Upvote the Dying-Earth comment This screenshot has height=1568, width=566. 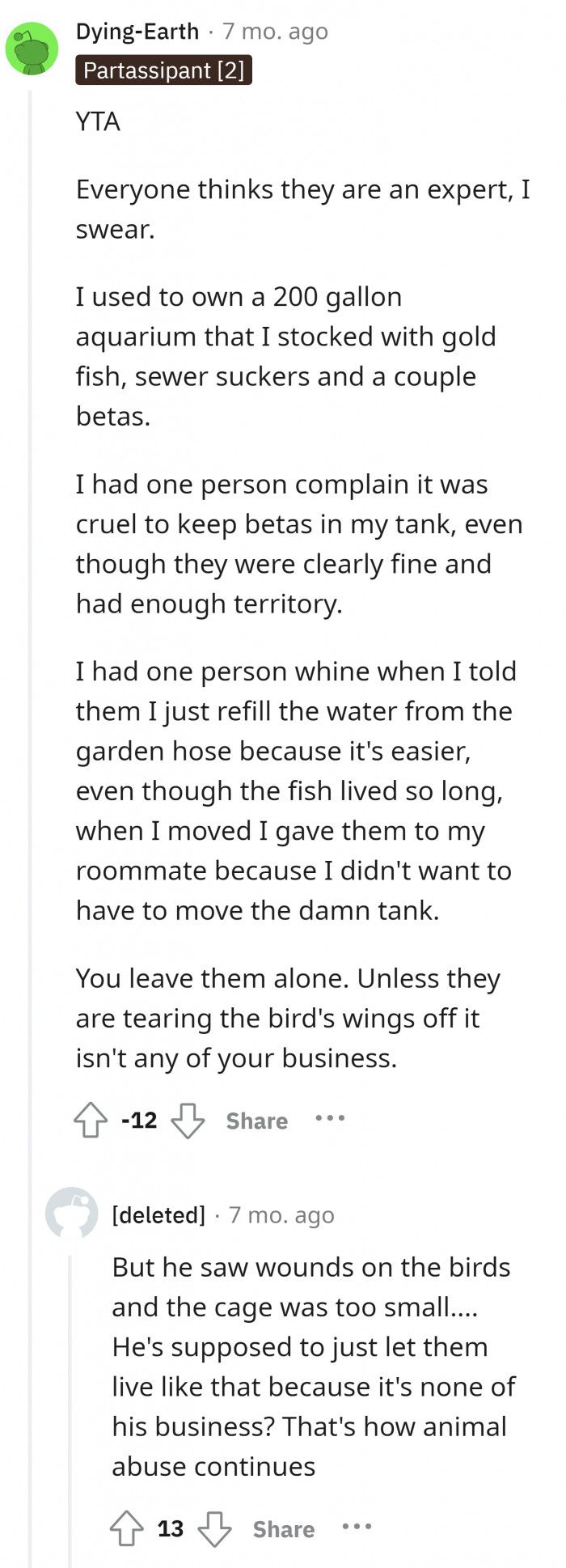pos(91,1121)
